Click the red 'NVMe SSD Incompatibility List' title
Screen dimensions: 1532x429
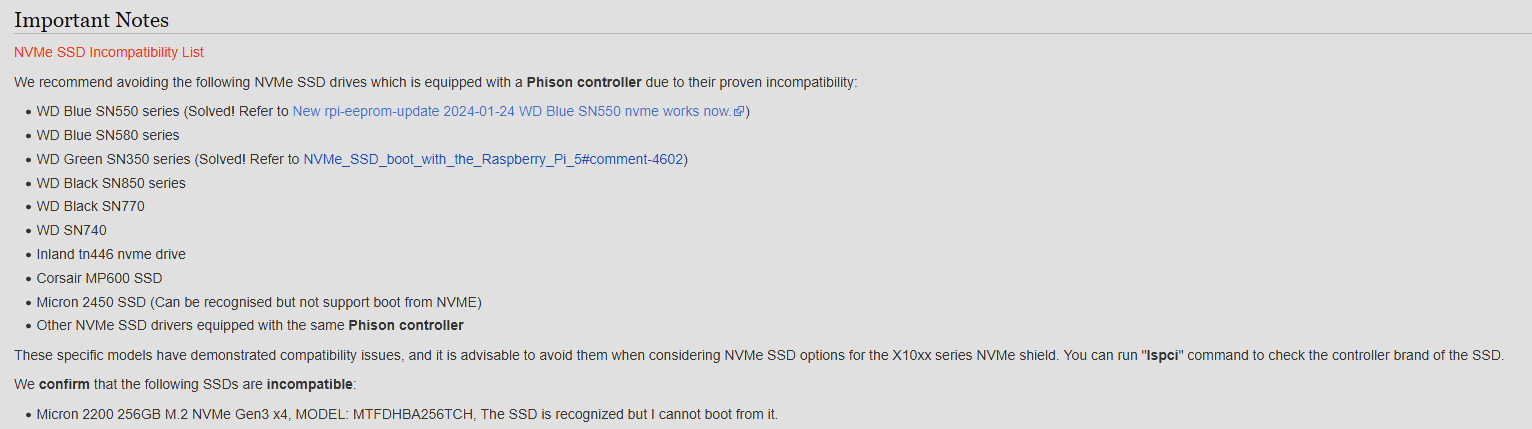click(109, 52)
